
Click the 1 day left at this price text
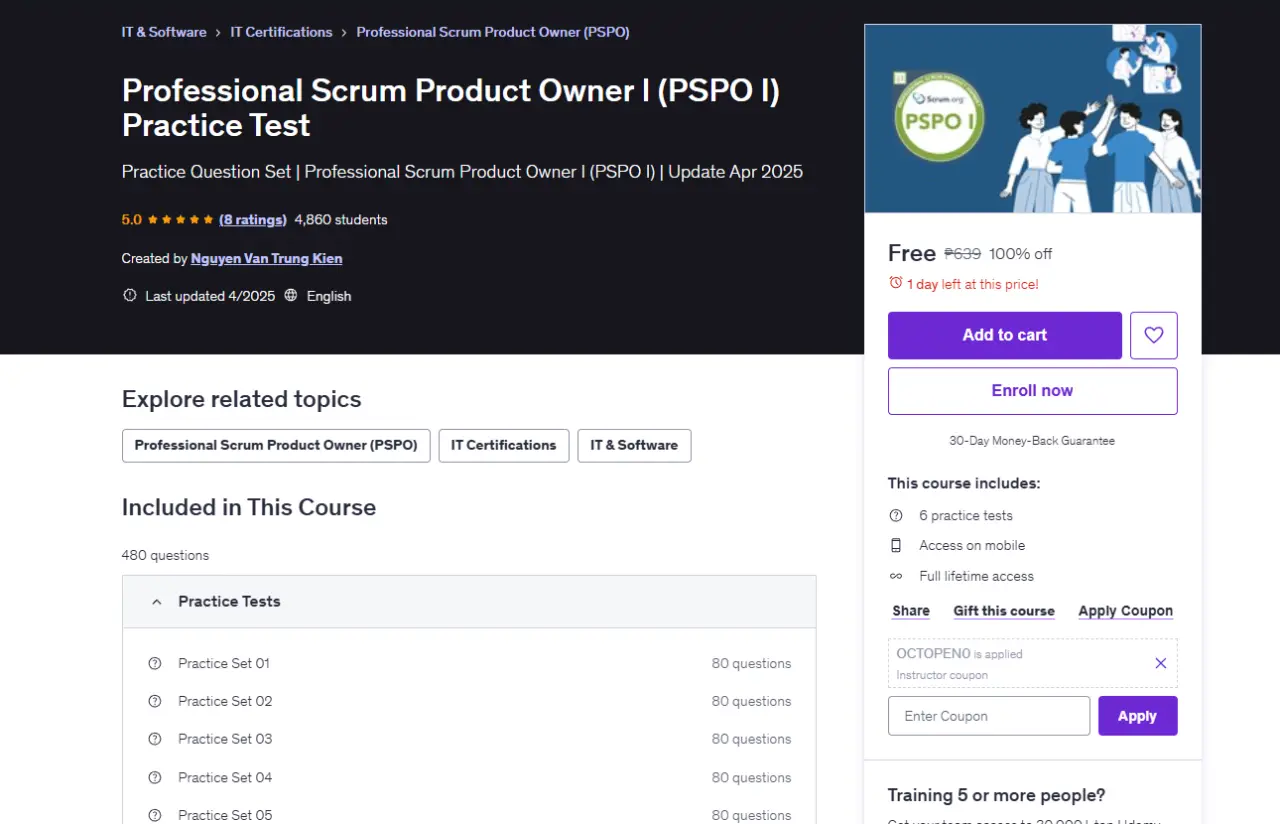(973, 284)
